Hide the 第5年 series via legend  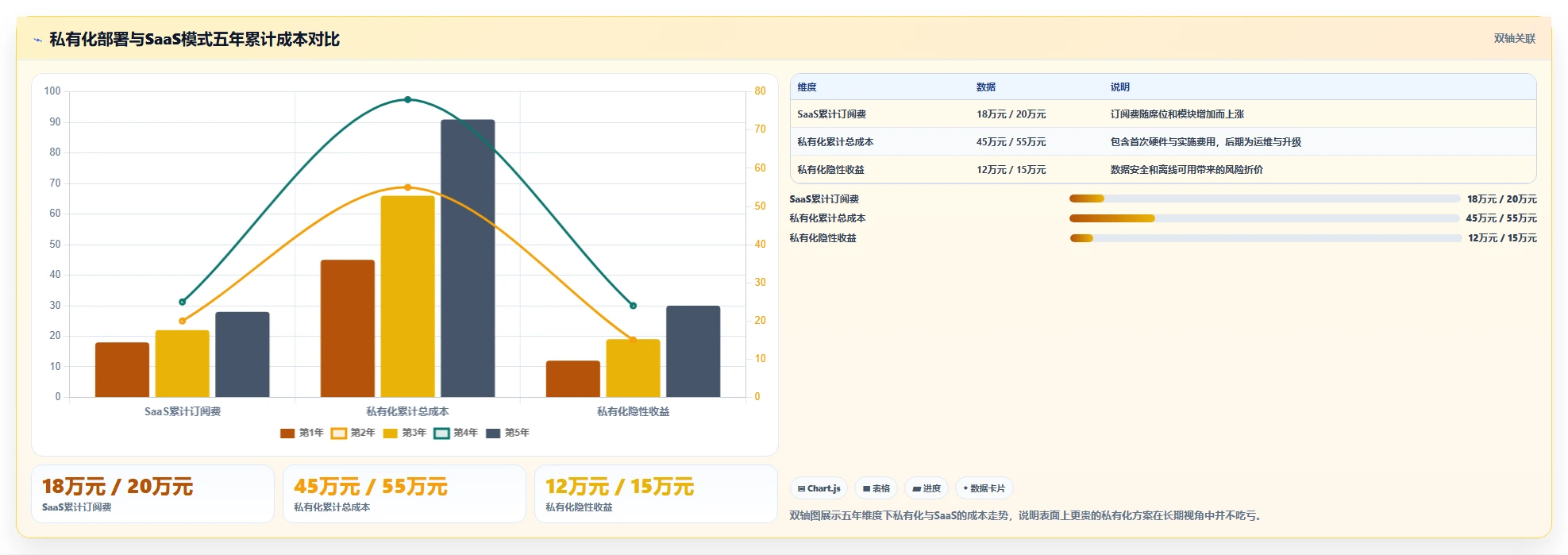click(507, 434)
